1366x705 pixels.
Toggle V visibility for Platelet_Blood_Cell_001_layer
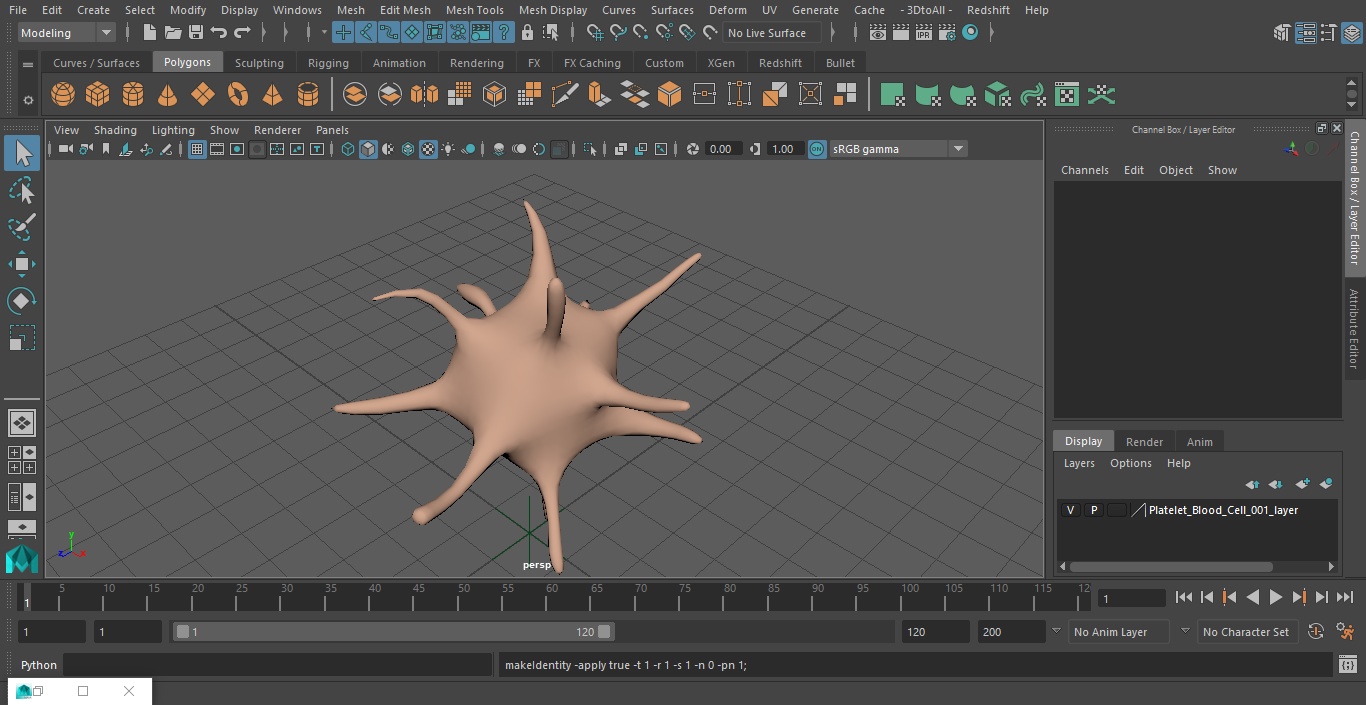click(x=1070, y=510)
